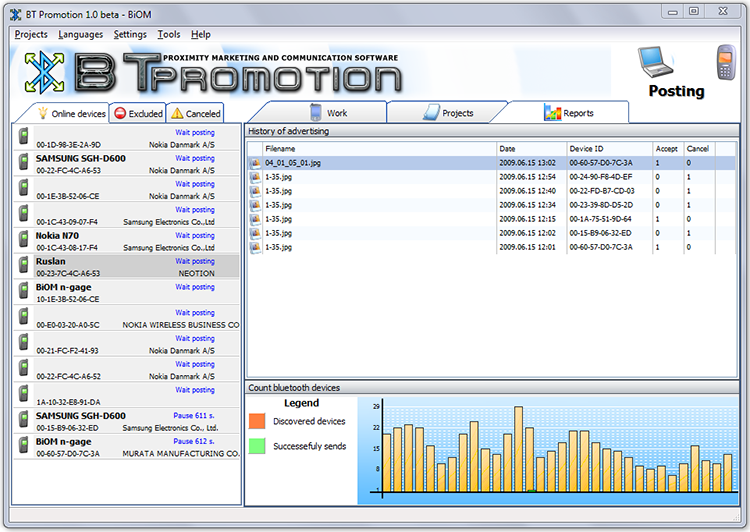
Task: Click file icon of 1-35.jpg dated 12:02
Action: pyautogui.click(x=256, y=233)
